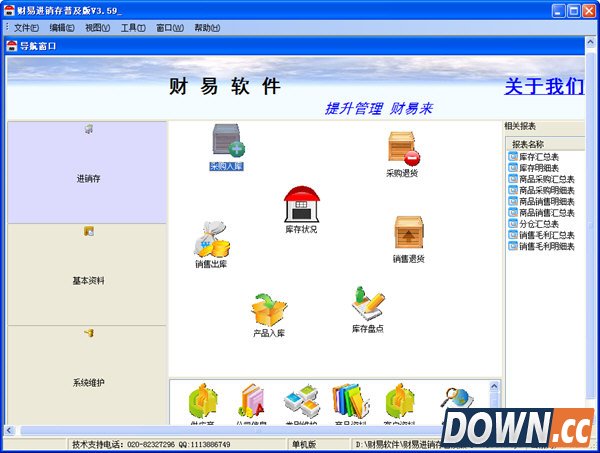Open the 销售毛利明细表 report

pos(541,246)
